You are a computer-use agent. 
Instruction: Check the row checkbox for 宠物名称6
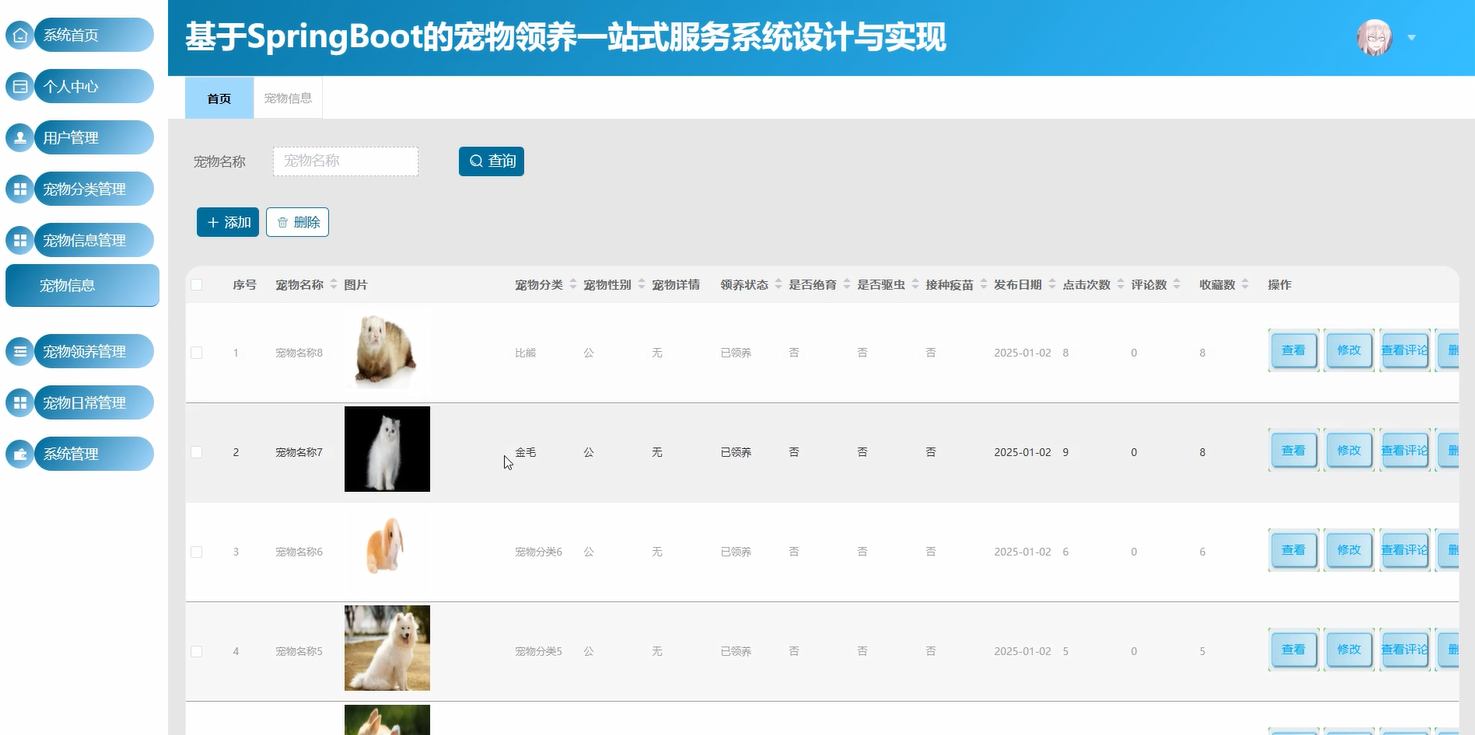click(x=196, y=552)
